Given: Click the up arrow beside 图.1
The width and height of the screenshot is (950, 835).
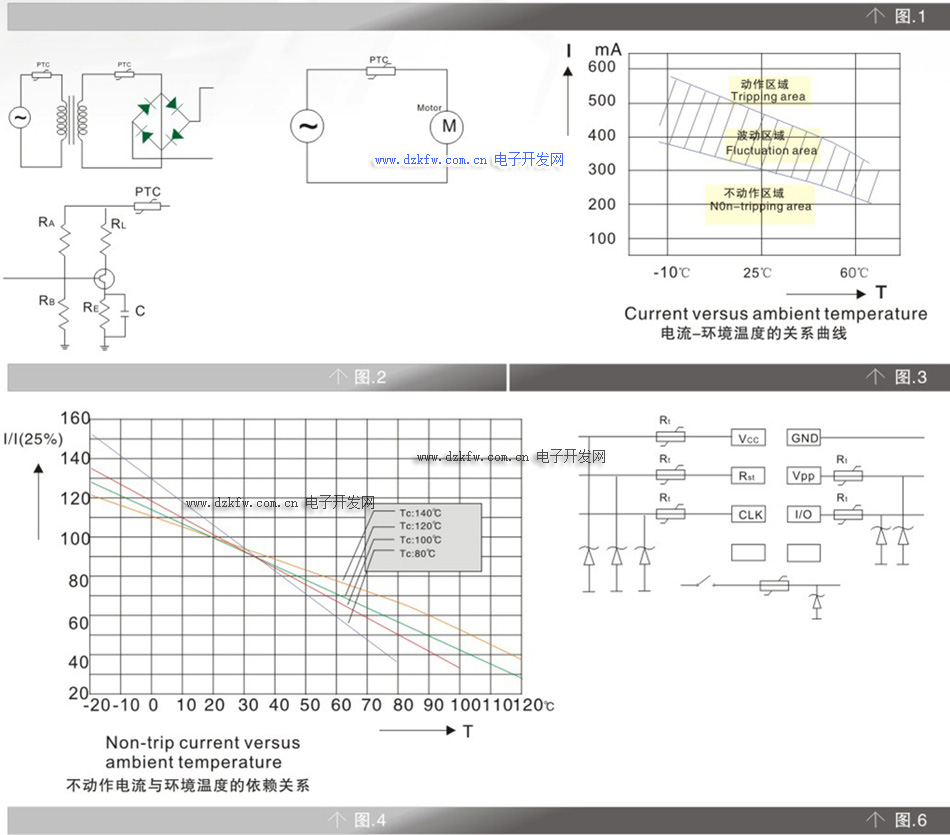Looking at the screenshot, I should click(875, 16).
